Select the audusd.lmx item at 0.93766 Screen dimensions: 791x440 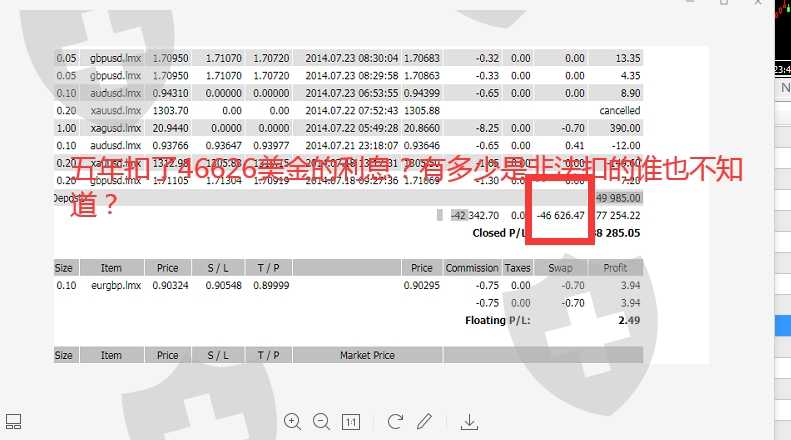click(116, 145)
